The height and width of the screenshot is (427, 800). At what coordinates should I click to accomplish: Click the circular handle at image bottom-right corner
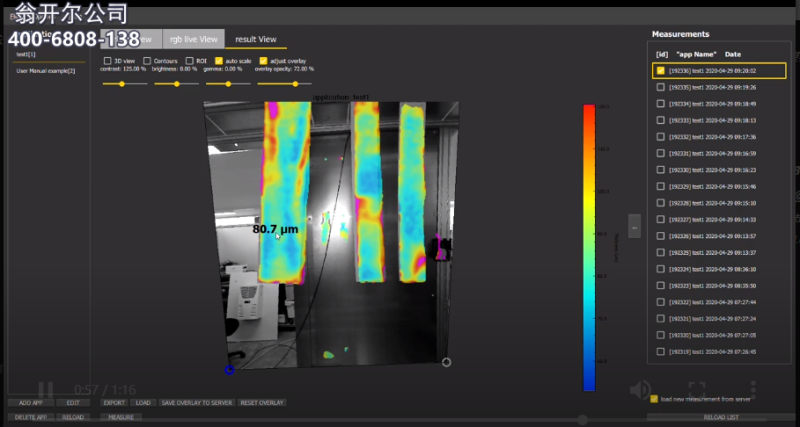click(446, 362)
